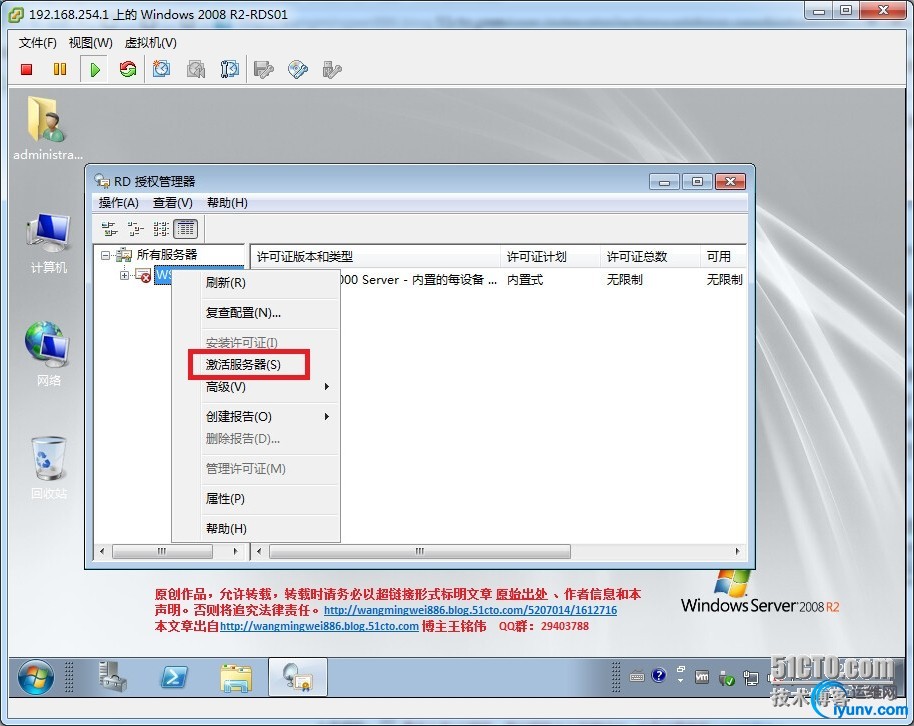The height and width of the screenshot is (726, 914).
Task: Click the revert to snapshot icon
Action: point(195,69)
